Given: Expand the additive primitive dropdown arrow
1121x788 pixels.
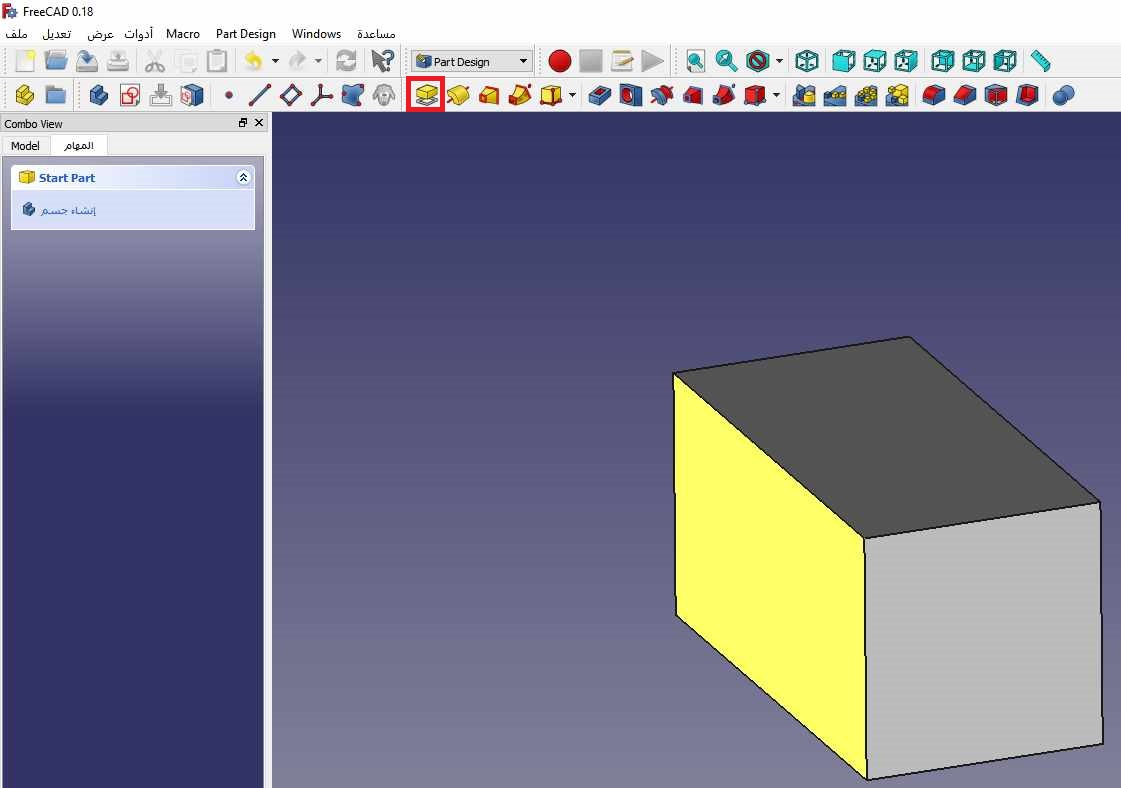Looking at the screenshot, I should click(572, 94).
